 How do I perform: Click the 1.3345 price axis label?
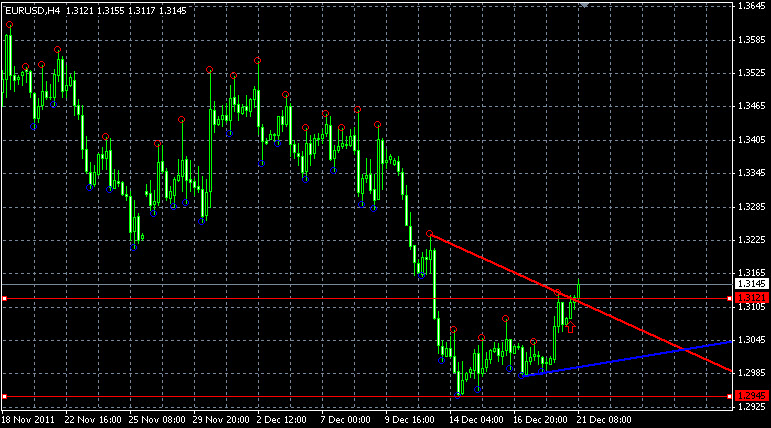(752, 173)
